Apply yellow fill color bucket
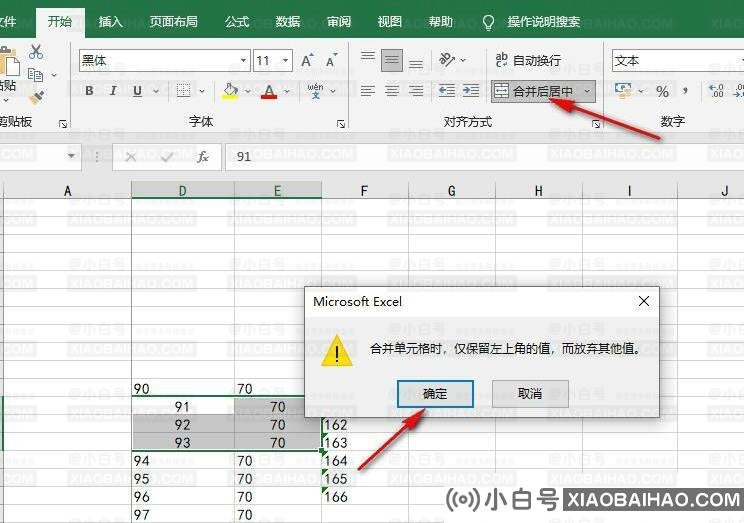 pyautogui.click(x=231, y=90)
